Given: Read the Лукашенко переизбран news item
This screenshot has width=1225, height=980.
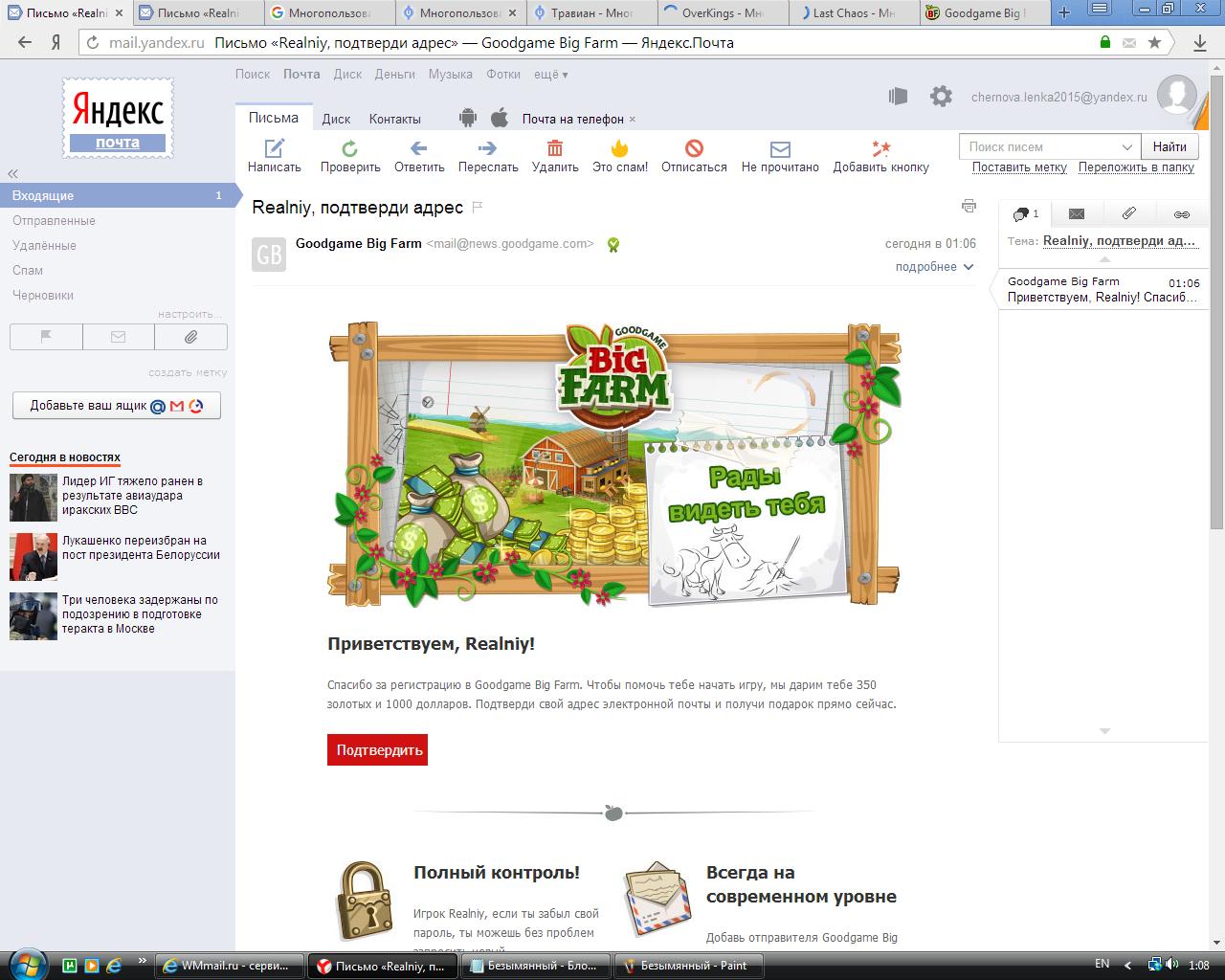Looking at the screenshot, I should click(x=141, y=547).
